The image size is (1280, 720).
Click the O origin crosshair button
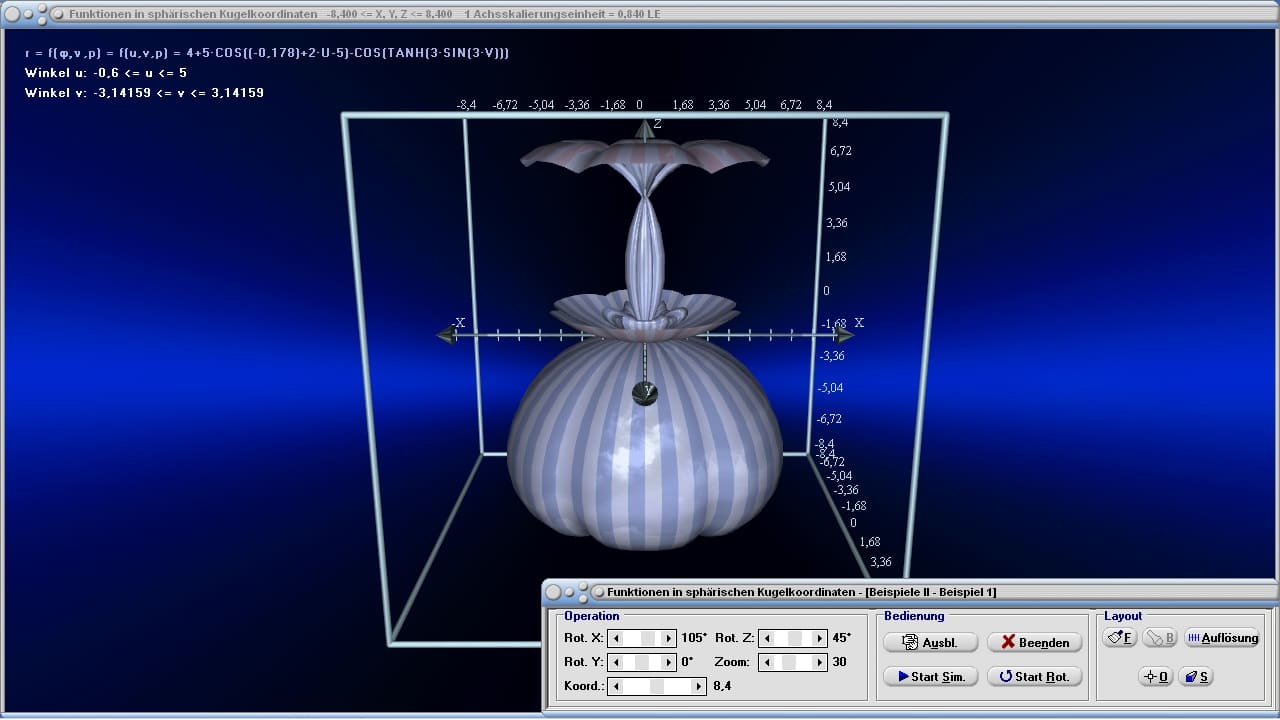[1156, 677]
